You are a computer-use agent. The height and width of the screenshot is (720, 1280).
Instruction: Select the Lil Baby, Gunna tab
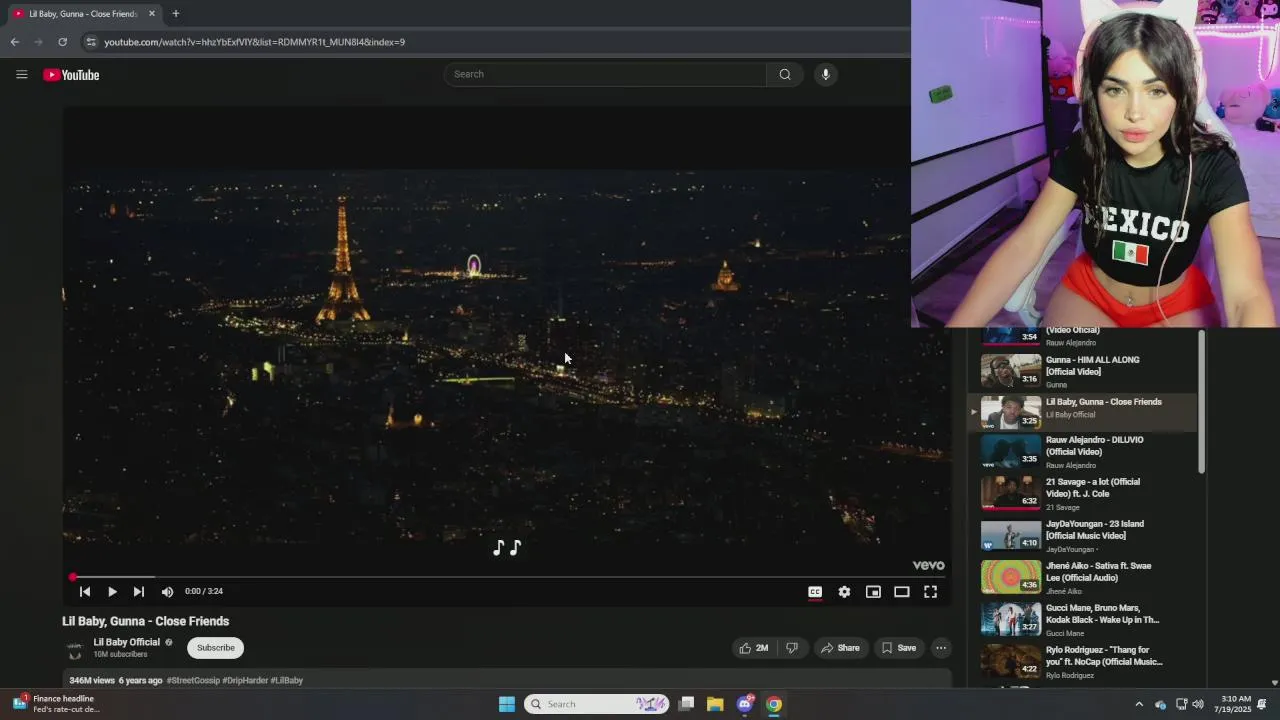85,14
